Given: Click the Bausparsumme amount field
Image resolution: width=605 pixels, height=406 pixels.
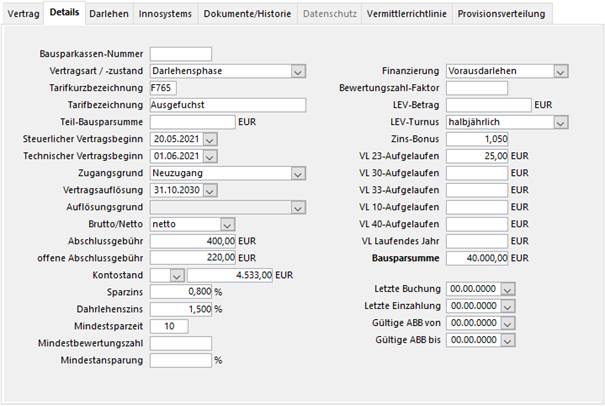Looking at the screenshot, I should [x=477, y=258].
